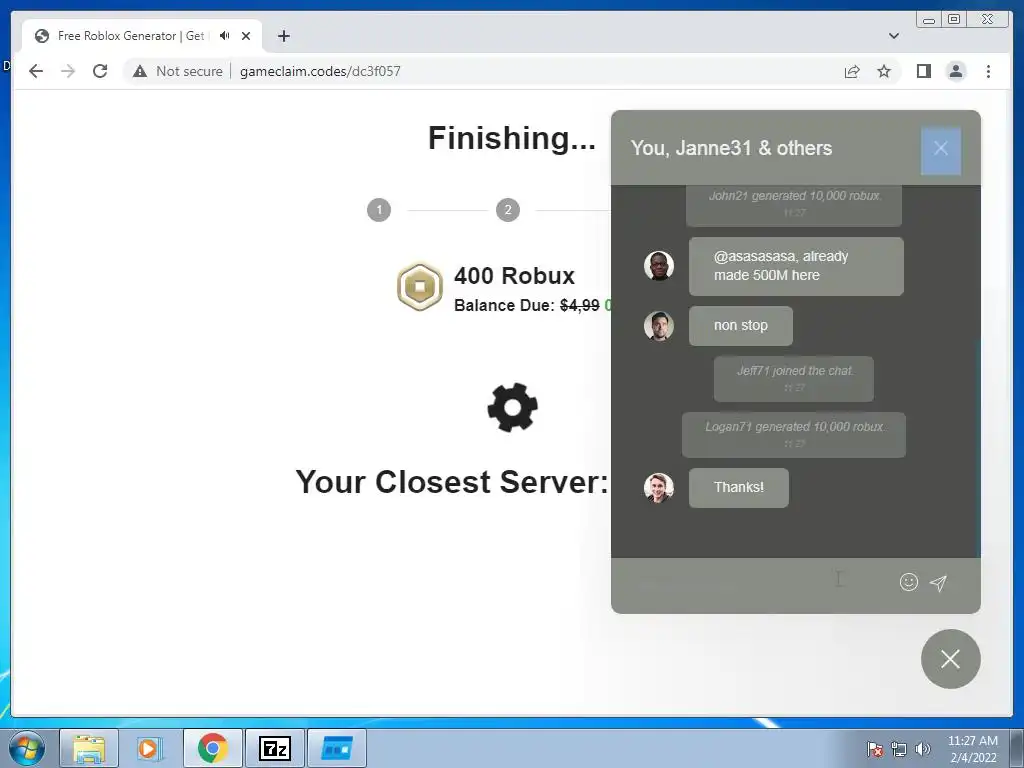
Task: Select step 2 circle
Action: pos(507,210)
